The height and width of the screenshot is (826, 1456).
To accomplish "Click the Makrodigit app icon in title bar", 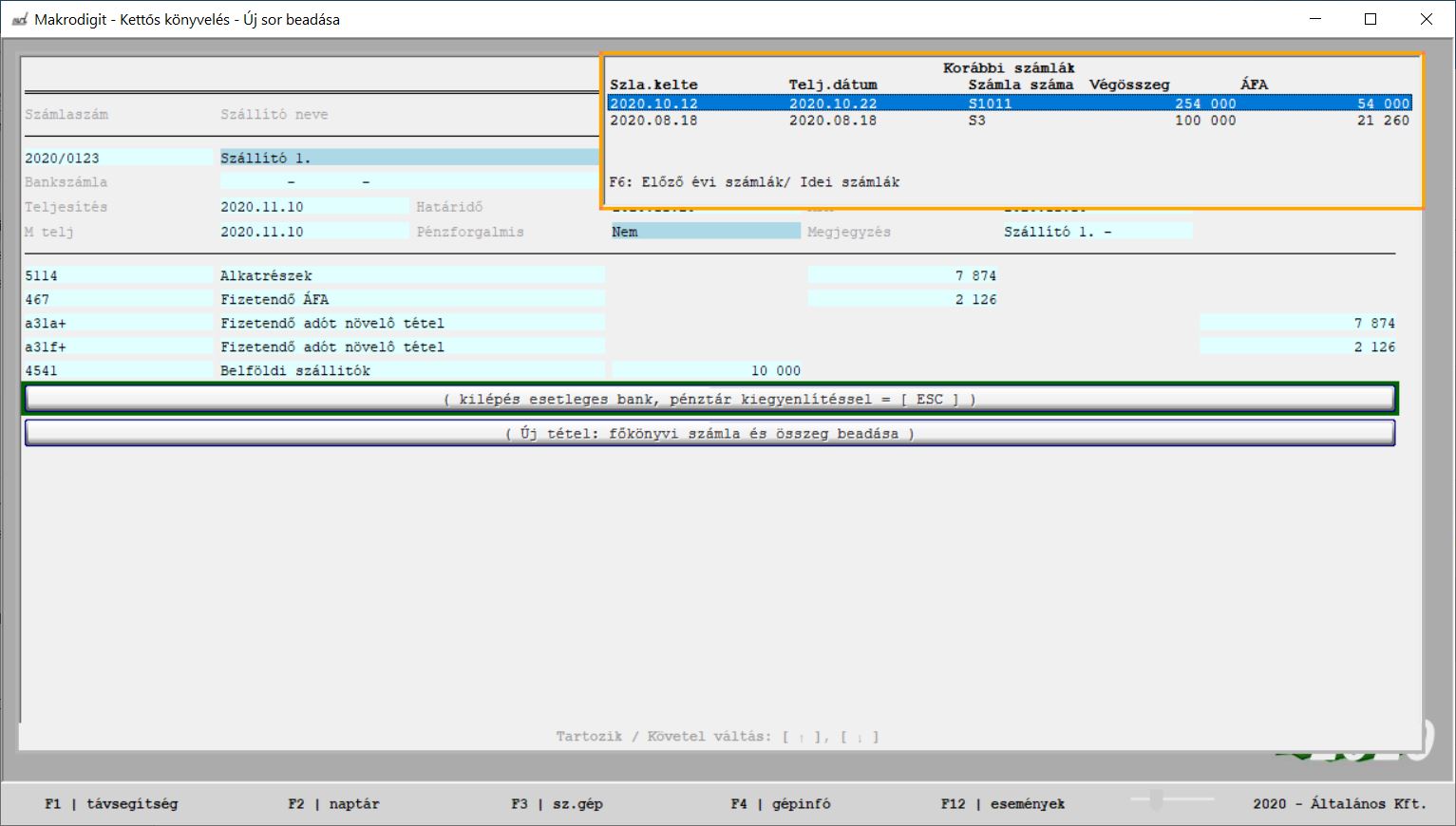I will point(19,19).
